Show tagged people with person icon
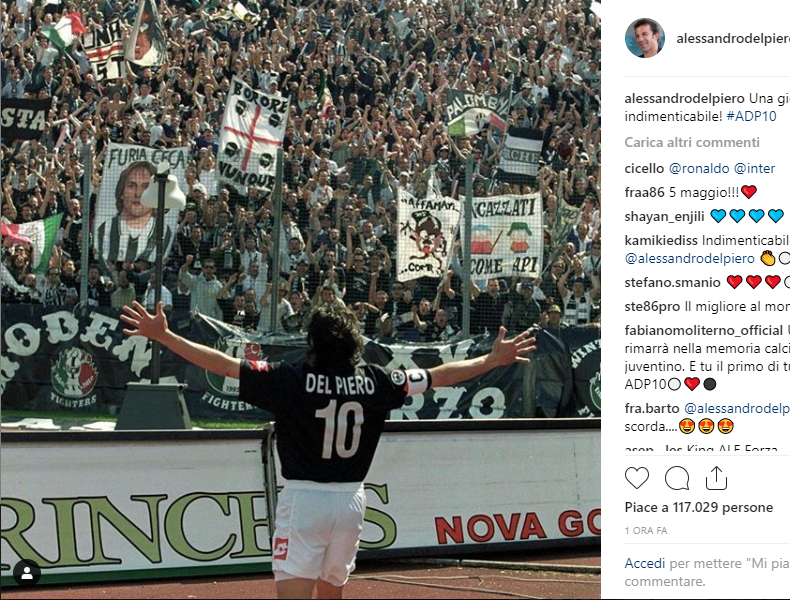This screenshot has width=790, height=600. 27,573
